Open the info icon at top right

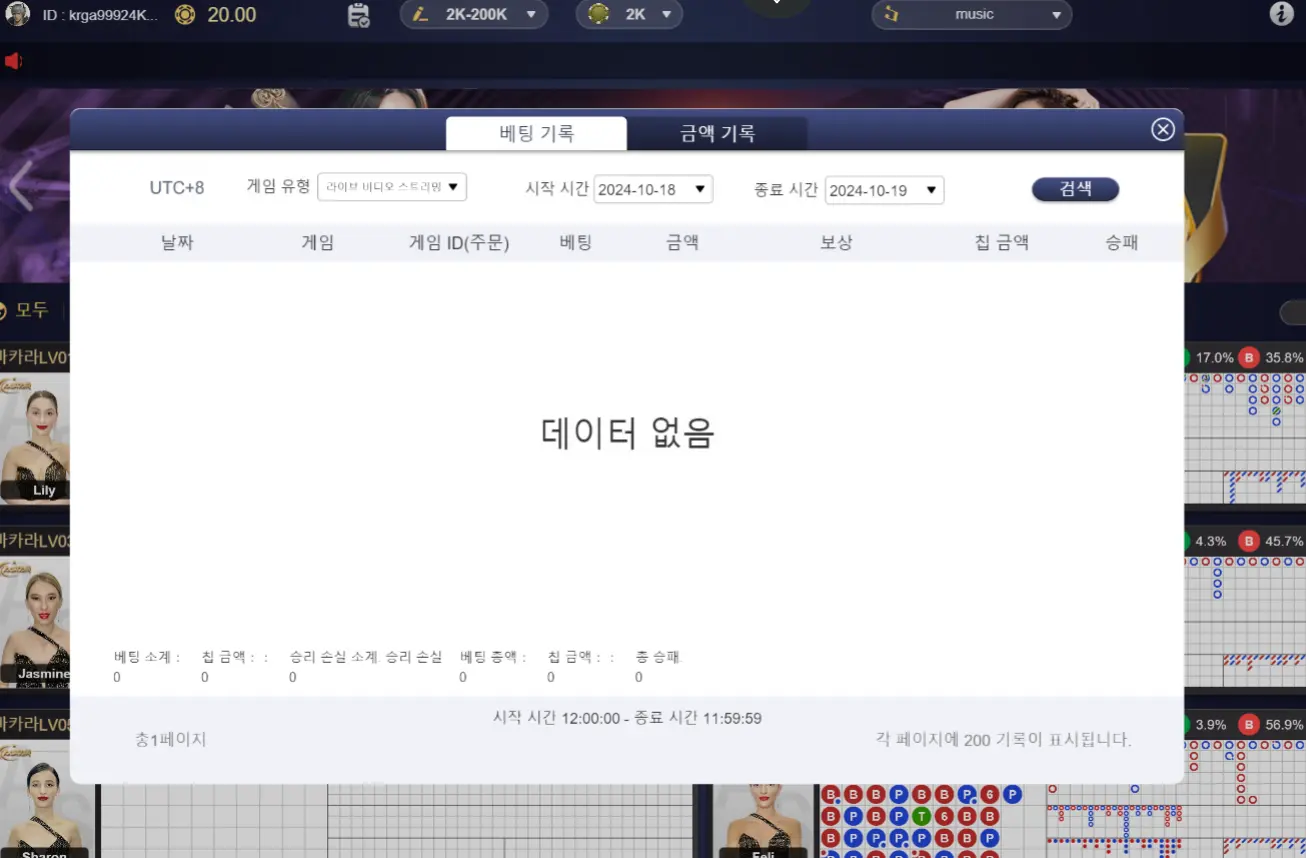click(1281, 14)
